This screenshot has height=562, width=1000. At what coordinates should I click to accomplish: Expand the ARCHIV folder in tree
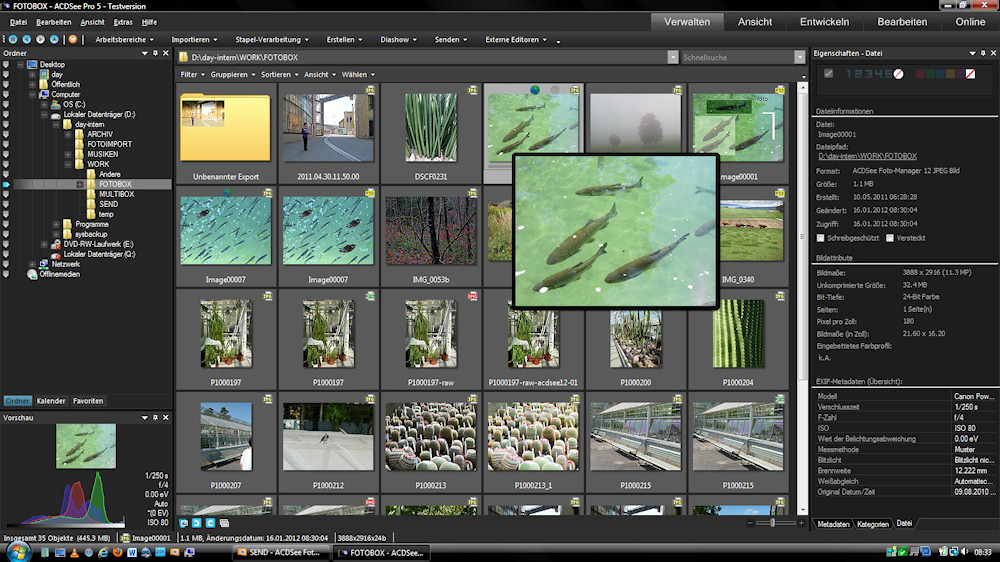[x=68, y=134]
